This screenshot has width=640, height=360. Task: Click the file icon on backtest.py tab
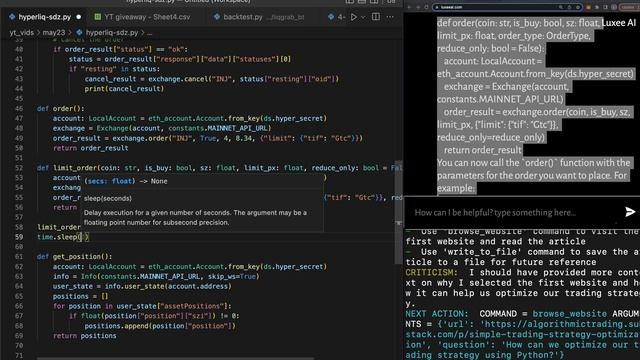pyautogui.click(x=217, y=17)
